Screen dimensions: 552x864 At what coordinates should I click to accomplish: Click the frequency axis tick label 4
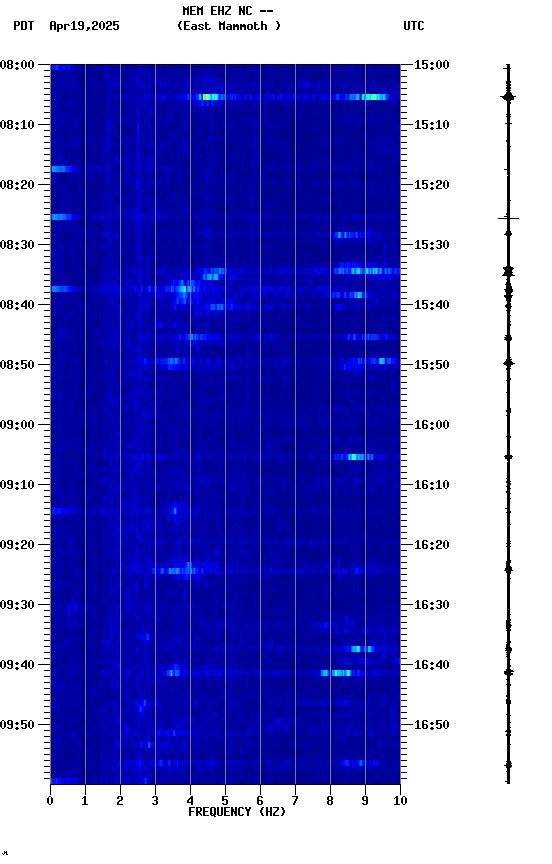tap(190, 801)
